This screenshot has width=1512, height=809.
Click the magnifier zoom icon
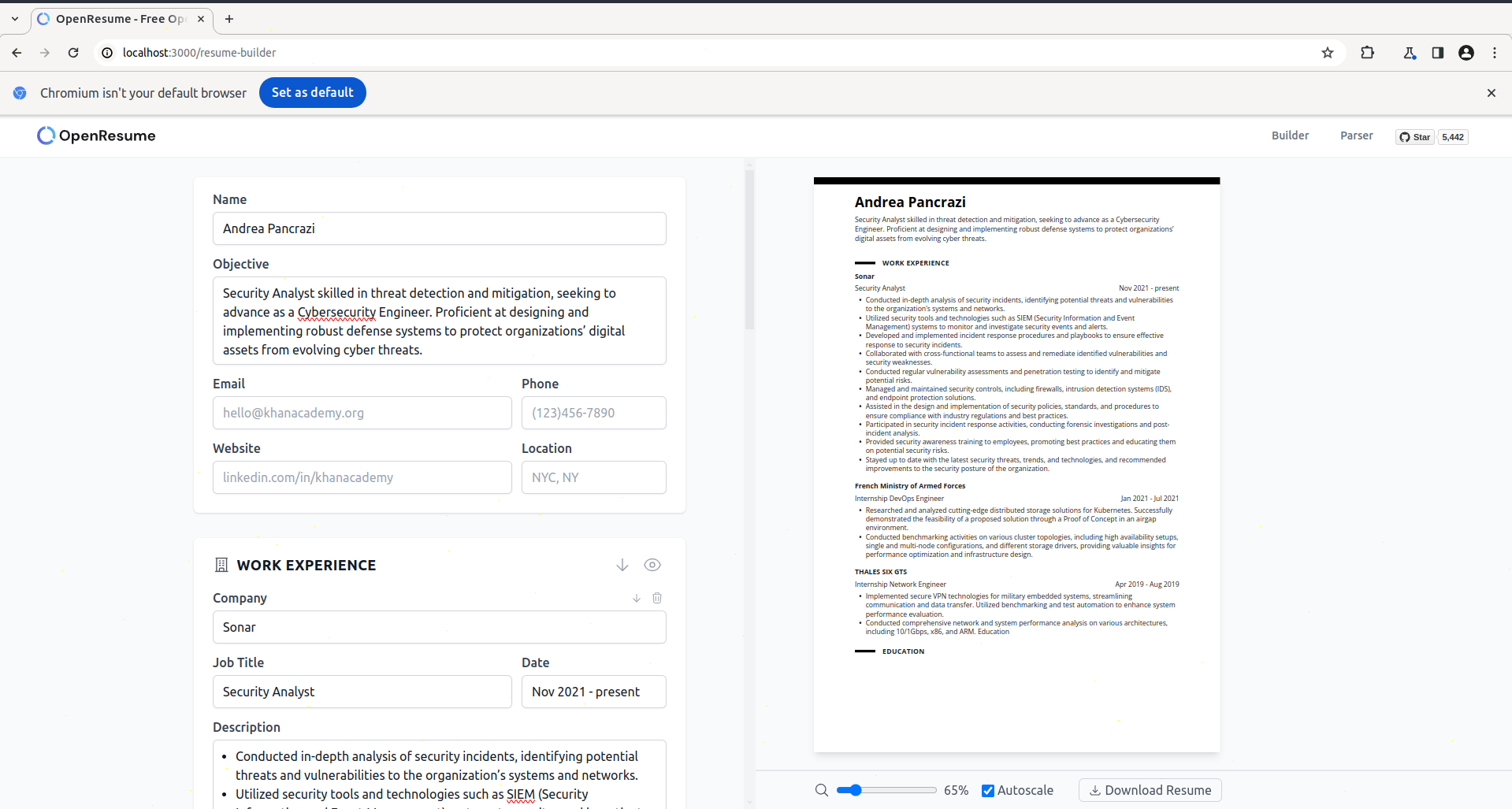pyautogui.click(x=821, y=790)
